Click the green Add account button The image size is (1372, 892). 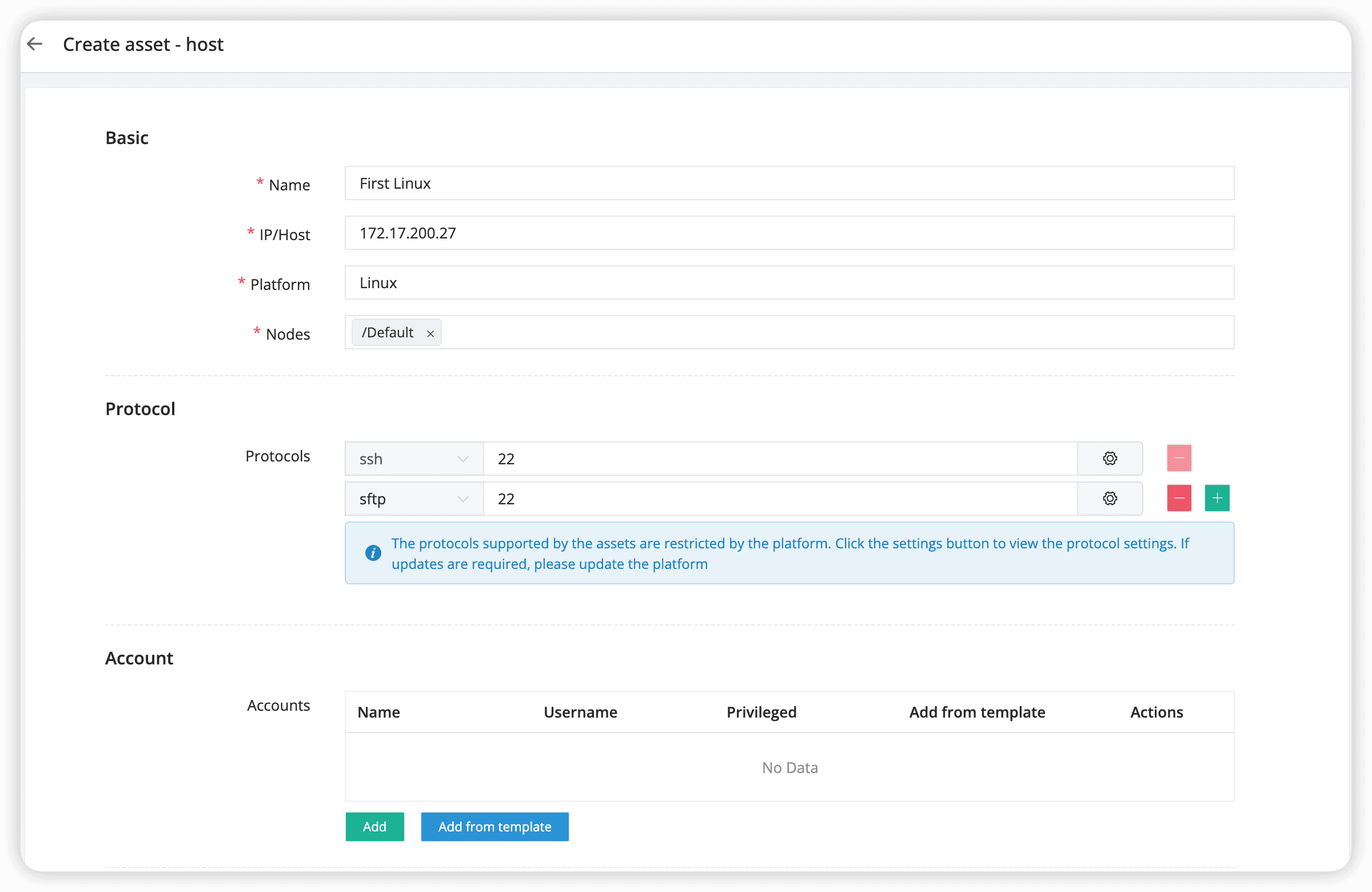point(374,826)
